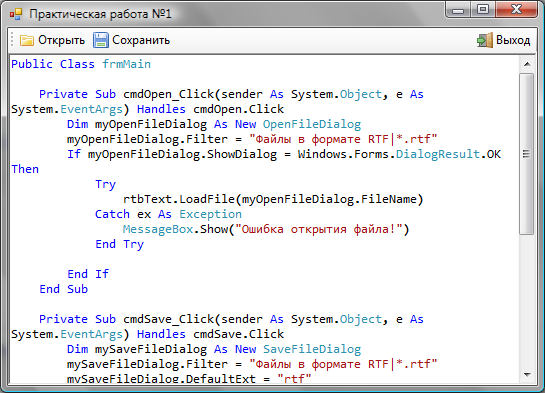
Task: Click the Сохранить toolbar label
Action: click(141, 40)
